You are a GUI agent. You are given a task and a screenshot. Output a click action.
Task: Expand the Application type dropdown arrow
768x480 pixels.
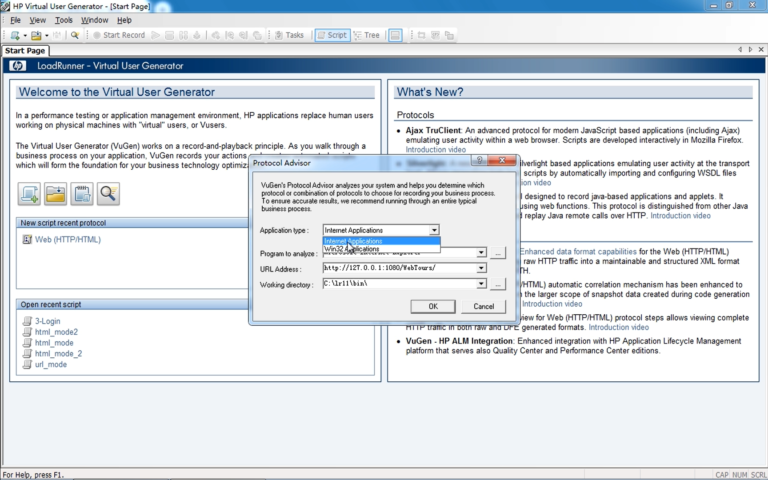click(434, 230)
